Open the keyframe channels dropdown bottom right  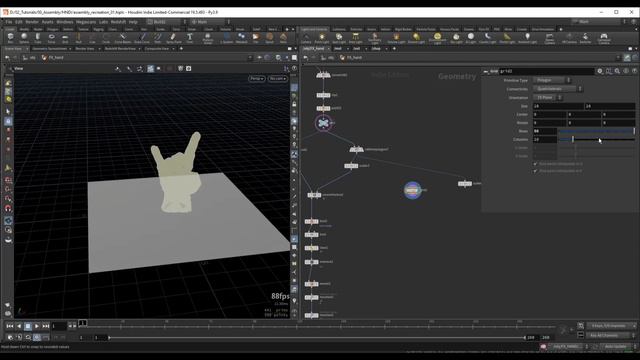click(x=612, y=326)
